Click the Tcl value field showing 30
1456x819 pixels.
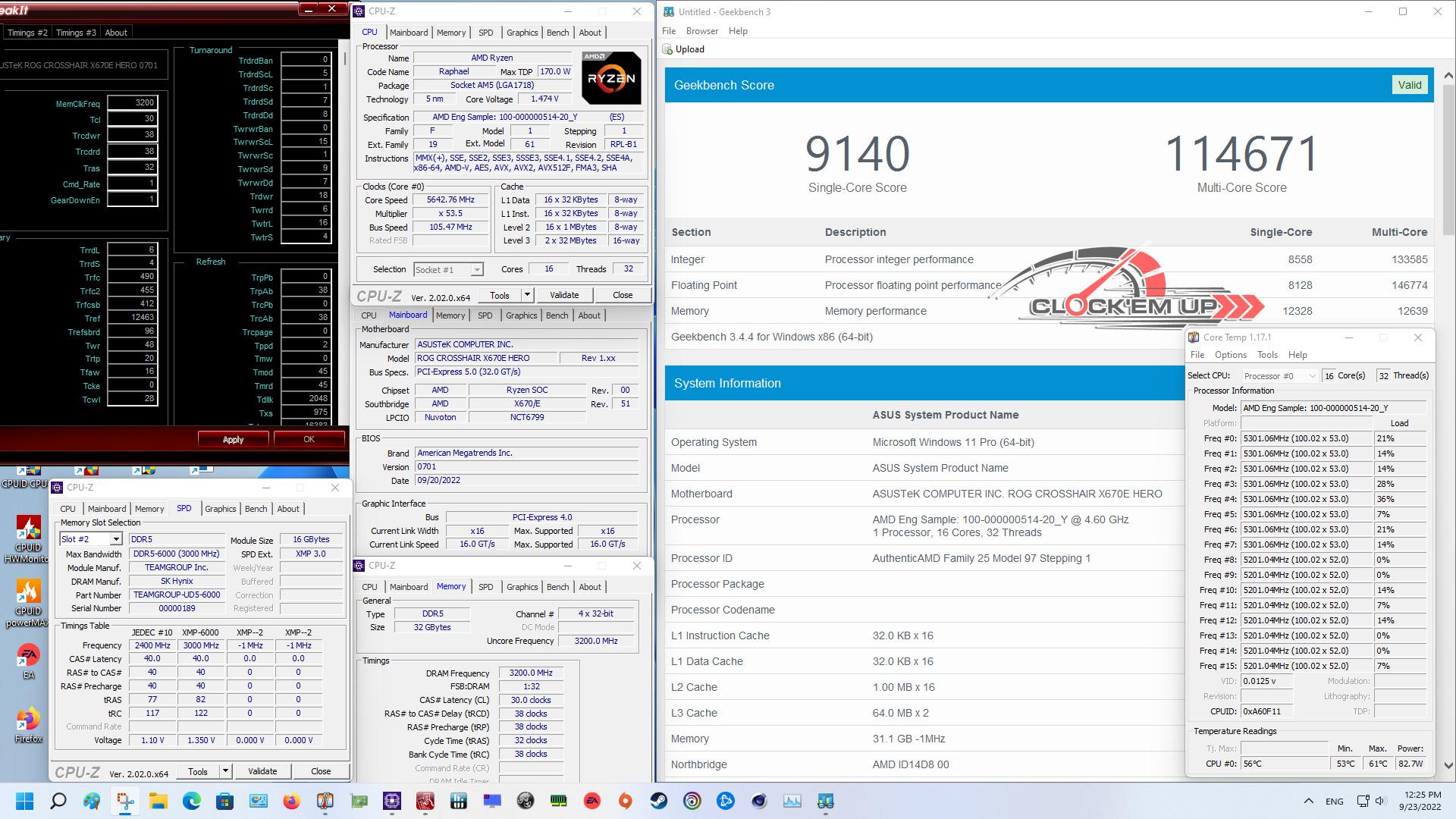[132, 119]
